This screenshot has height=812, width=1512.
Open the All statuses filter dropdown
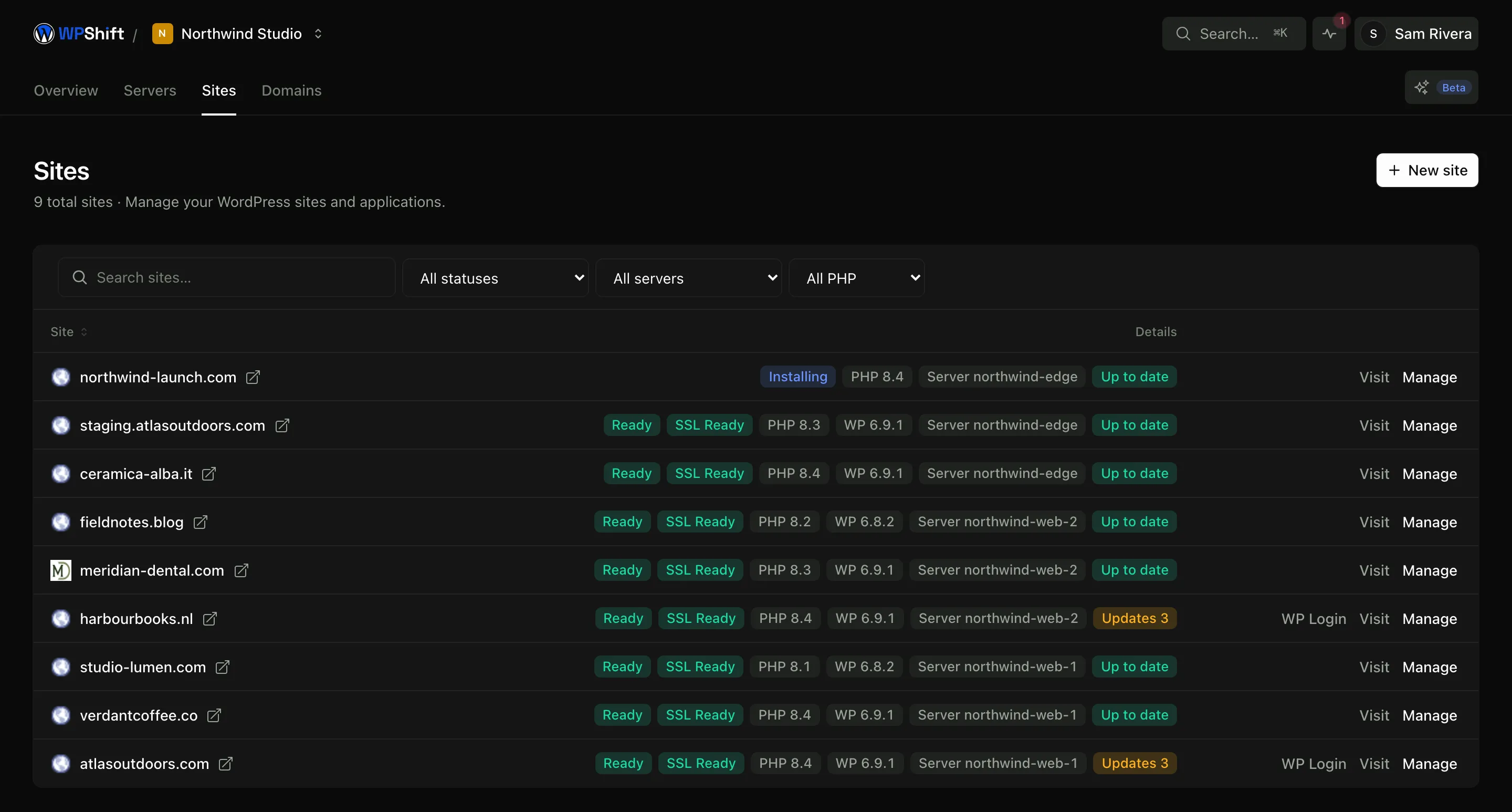(496, 278)
